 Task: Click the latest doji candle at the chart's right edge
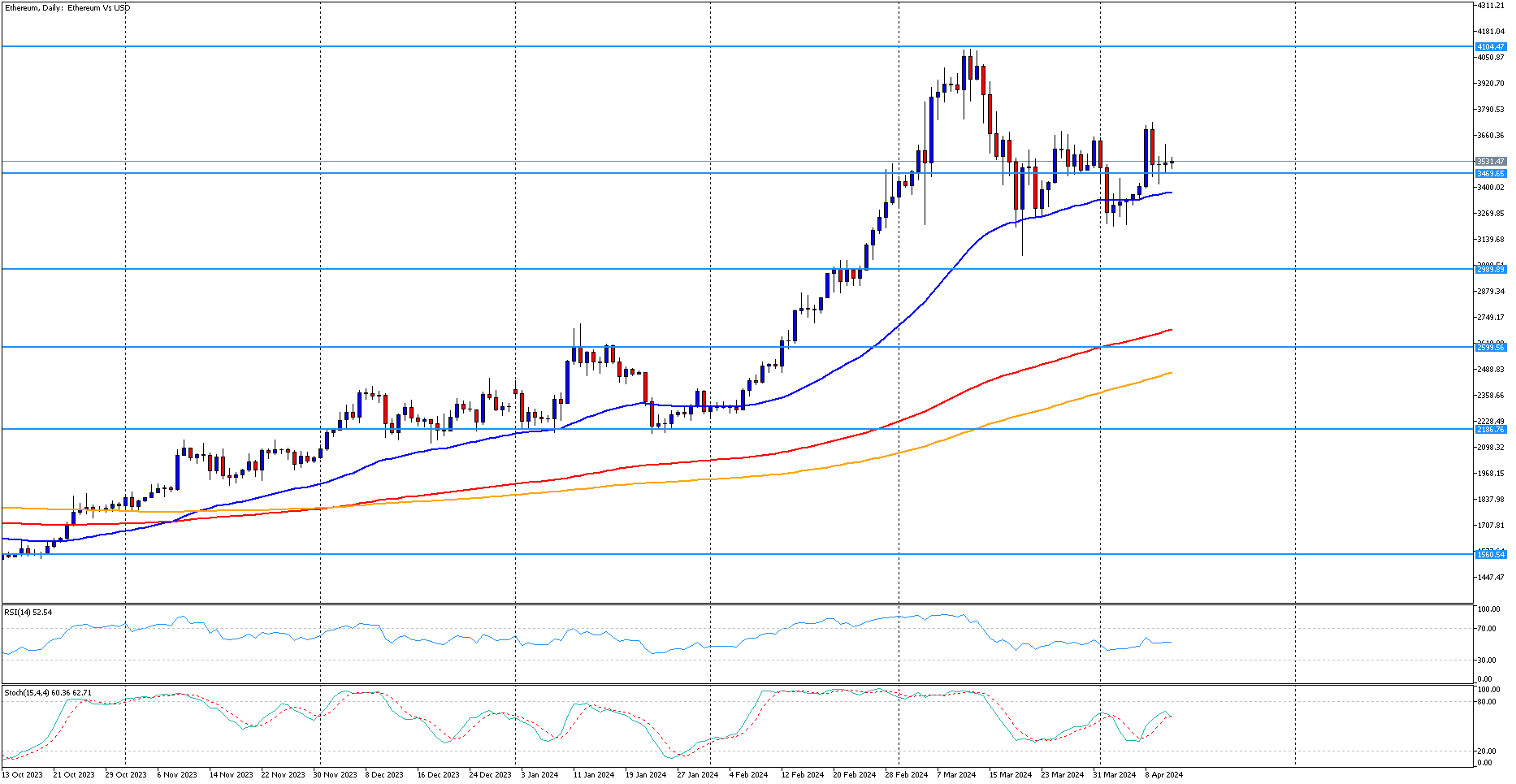(1170, 162)
